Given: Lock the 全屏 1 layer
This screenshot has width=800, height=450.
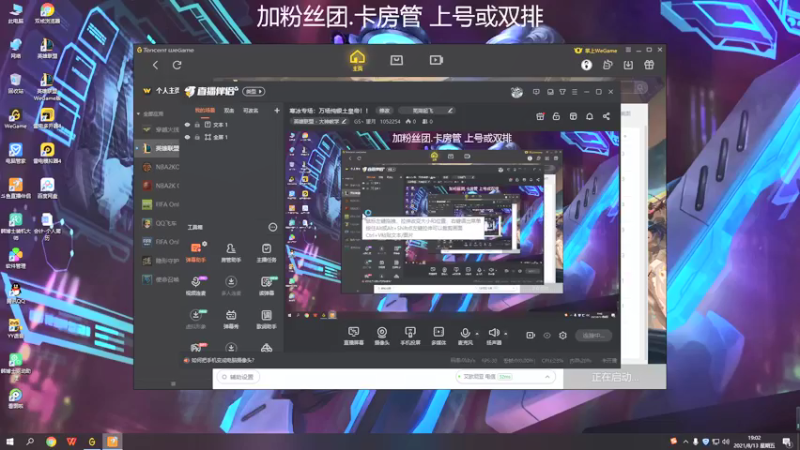Looking at the screenshot, I should click(197, 137).
